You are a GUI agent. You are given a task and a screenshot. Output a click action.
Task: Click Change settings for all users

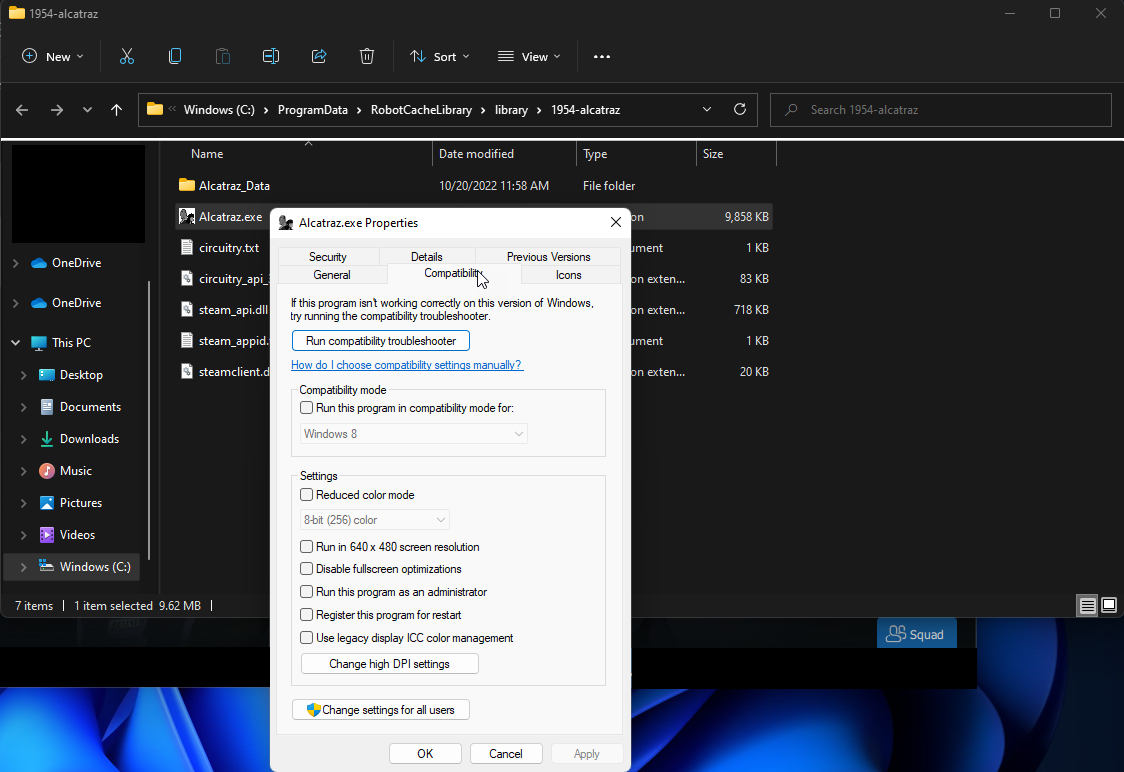pos(381,710)
